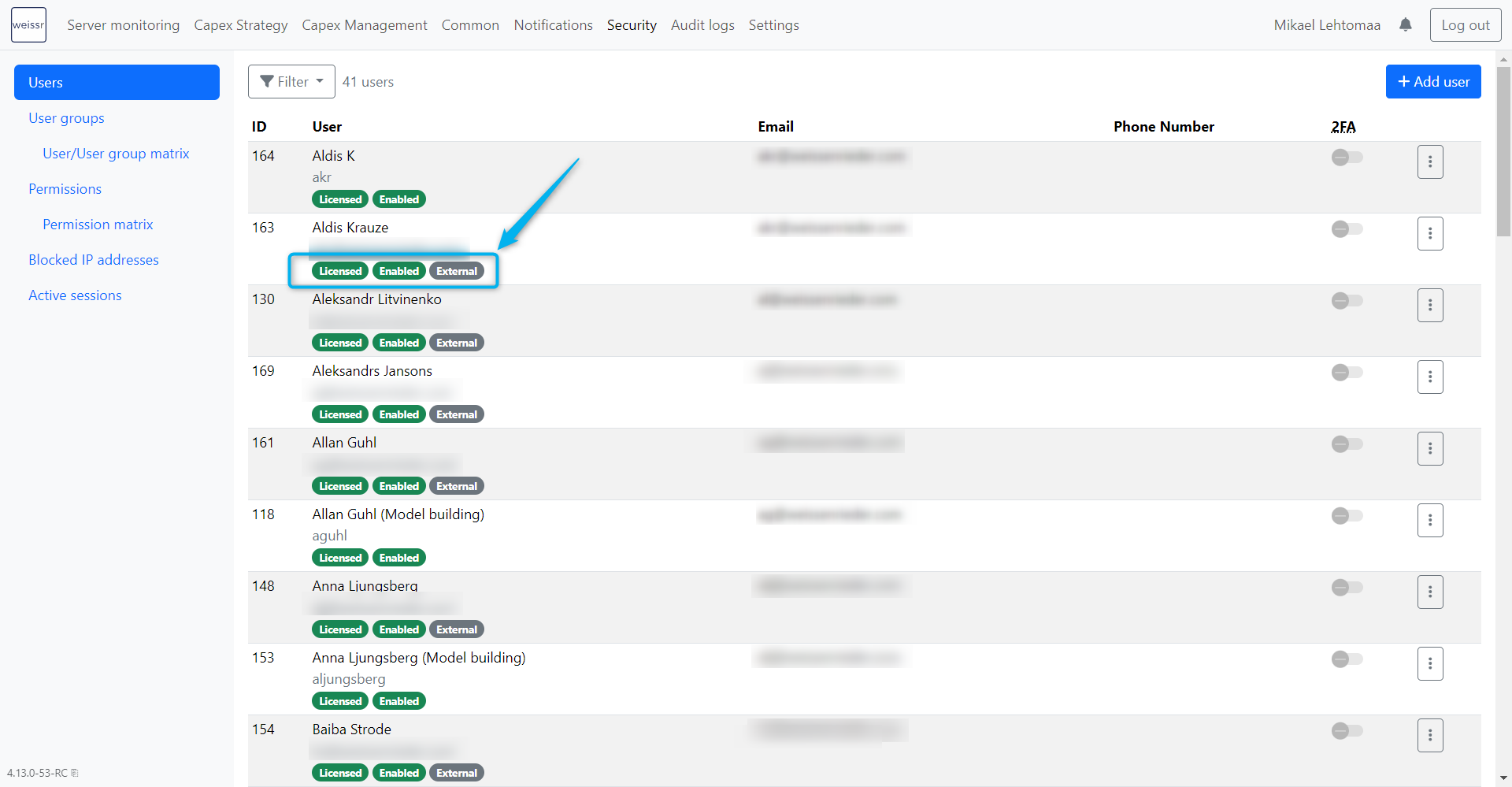Open Blocked IP addresses page
This screenshot has height=787, width=1512.
(94, 260)
